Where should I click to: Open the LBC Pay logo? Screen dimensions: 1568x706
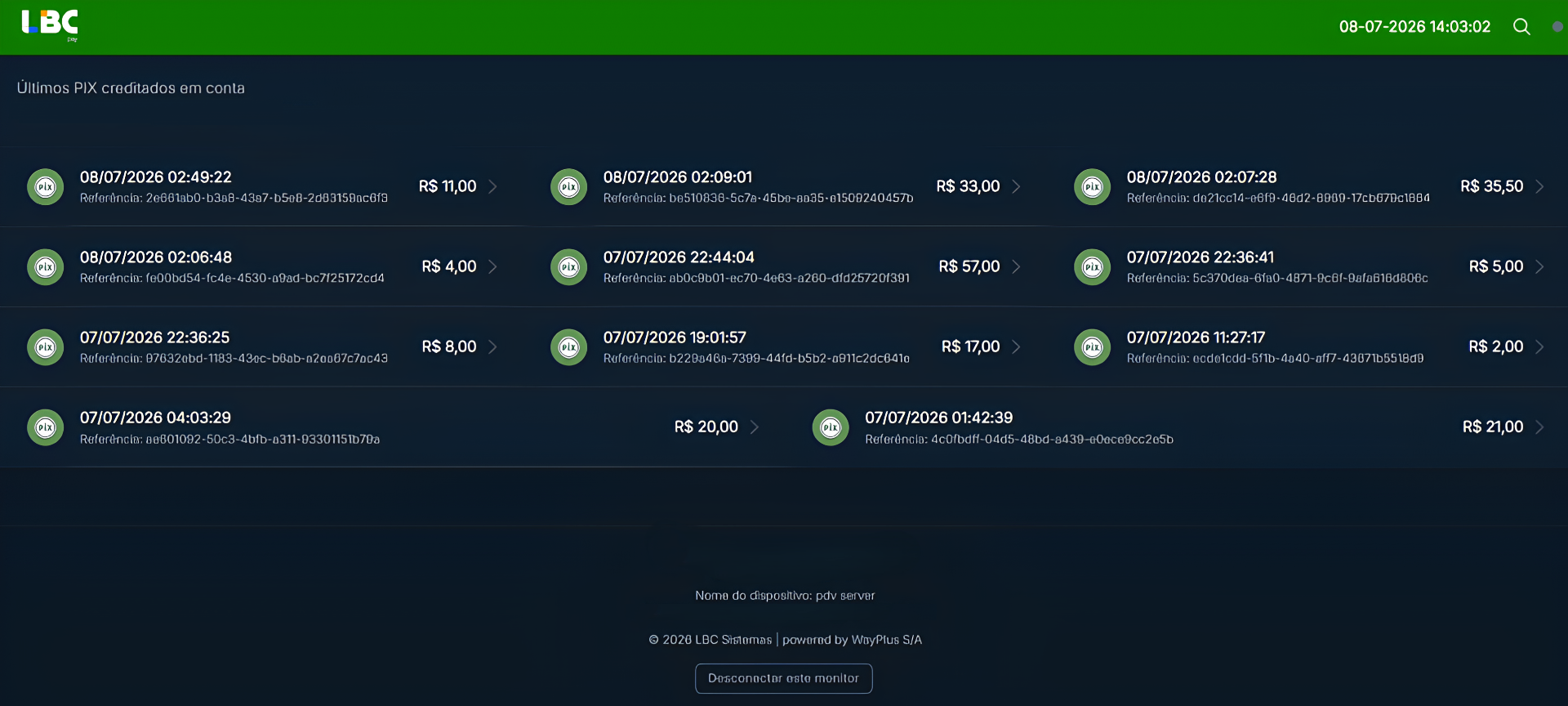pyautogui.click(x=50, y=25)
